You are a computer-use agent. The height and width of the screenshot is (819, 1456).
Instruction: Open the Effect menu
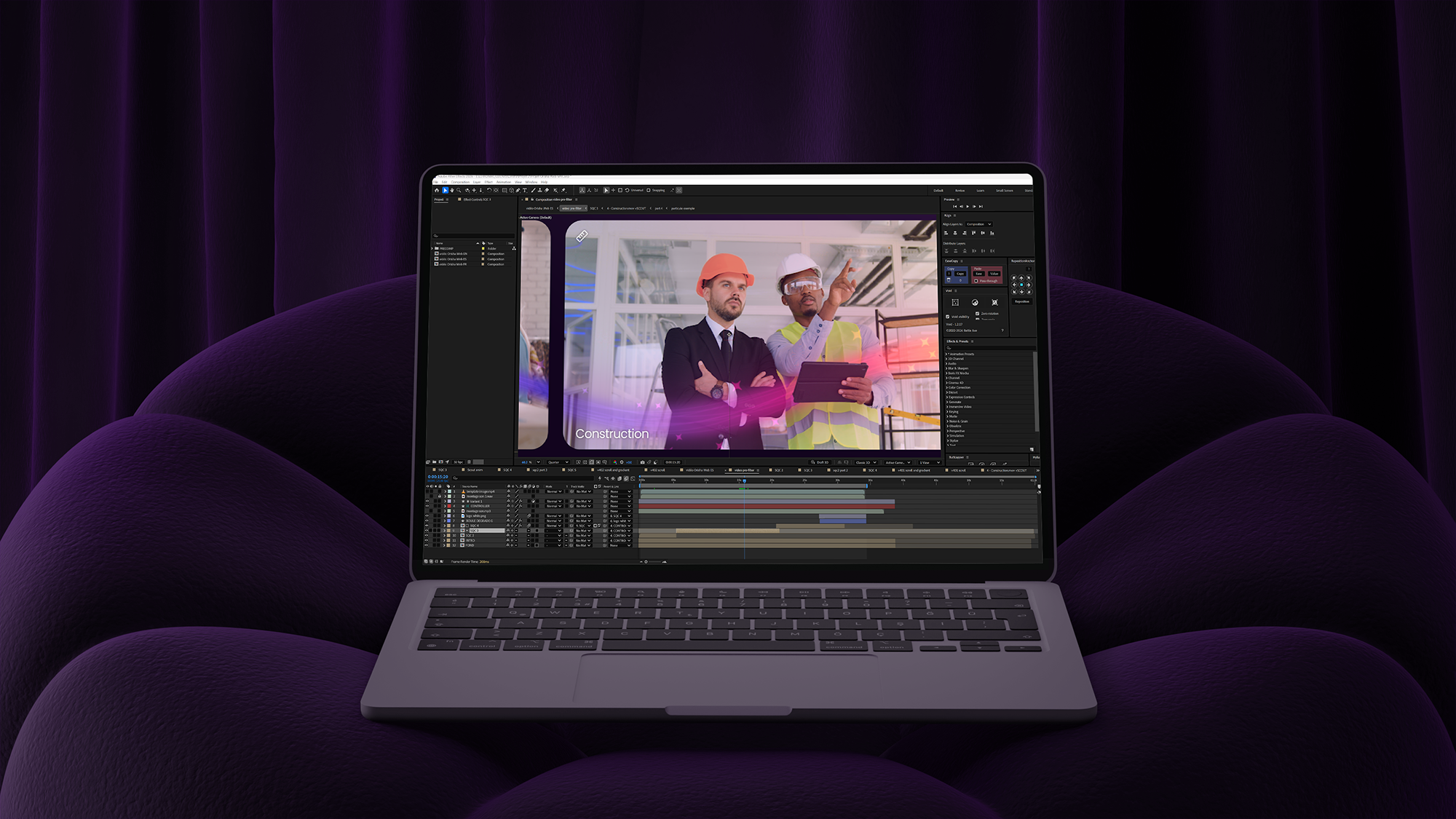(488, 182)
